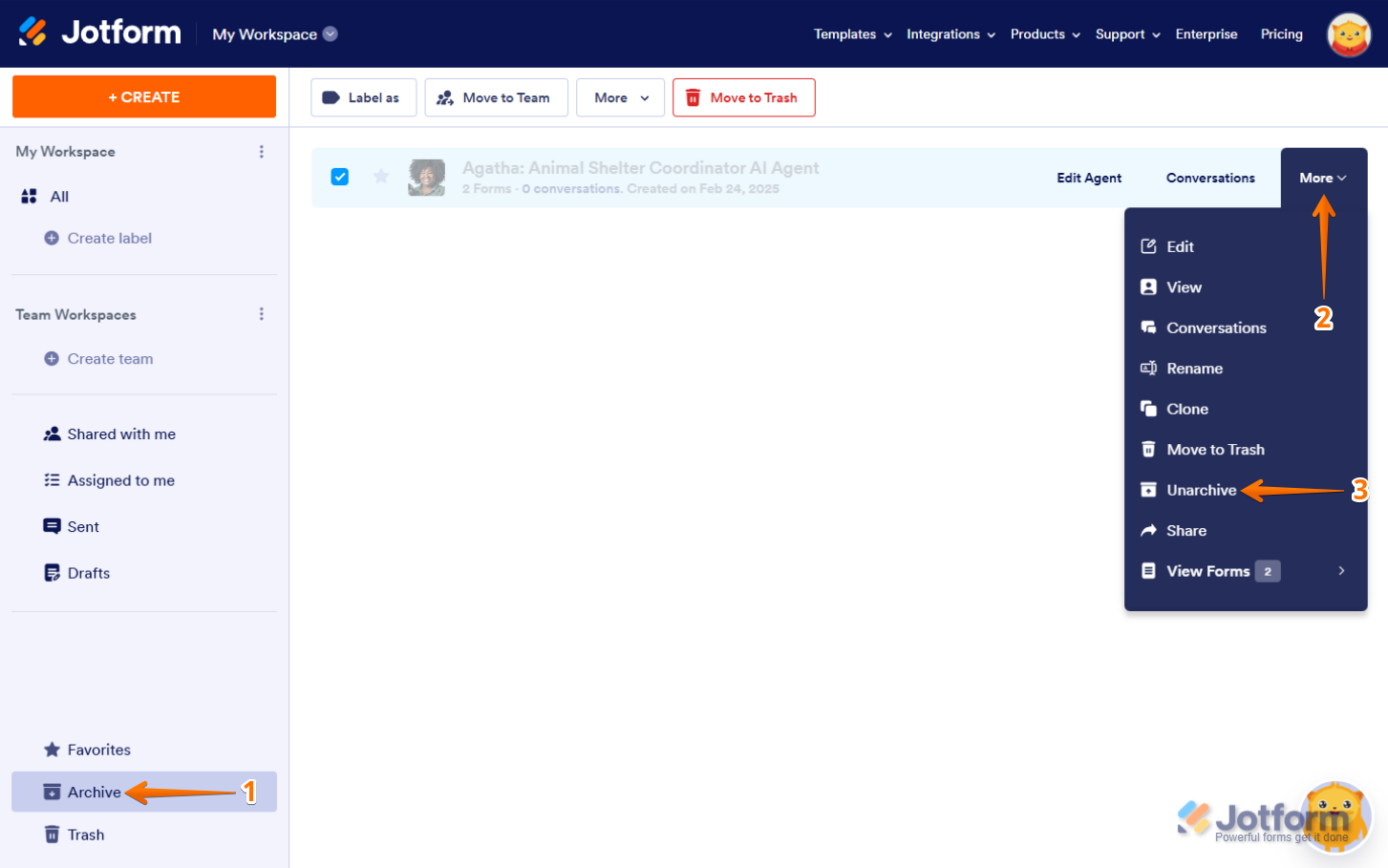This screenshot has width=1388, height=868.
Task: Expand the Products navigation dropdown
Action: 1046,34
